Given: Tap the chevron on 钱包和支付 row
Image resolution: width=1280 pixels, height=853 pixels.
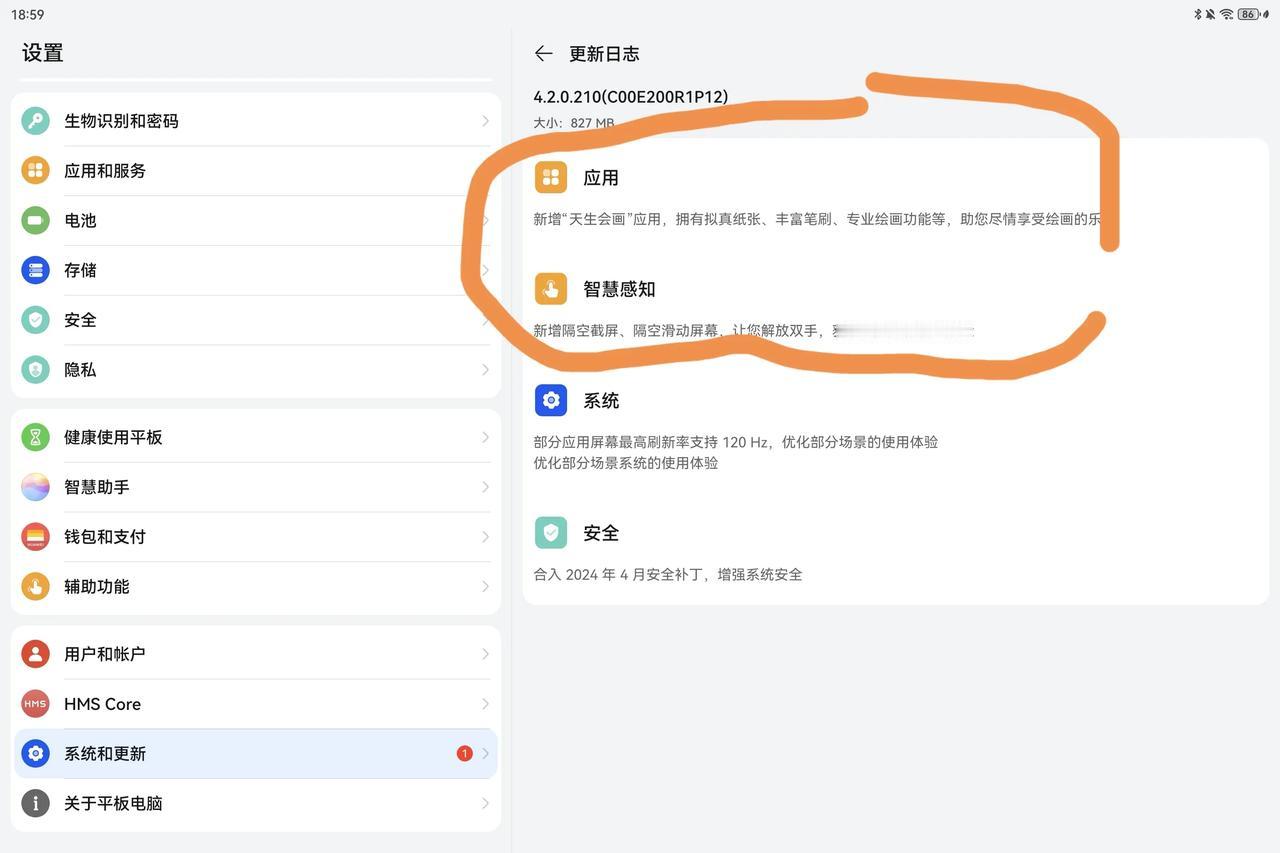Looking at the screenshot, I should point(485,537).
